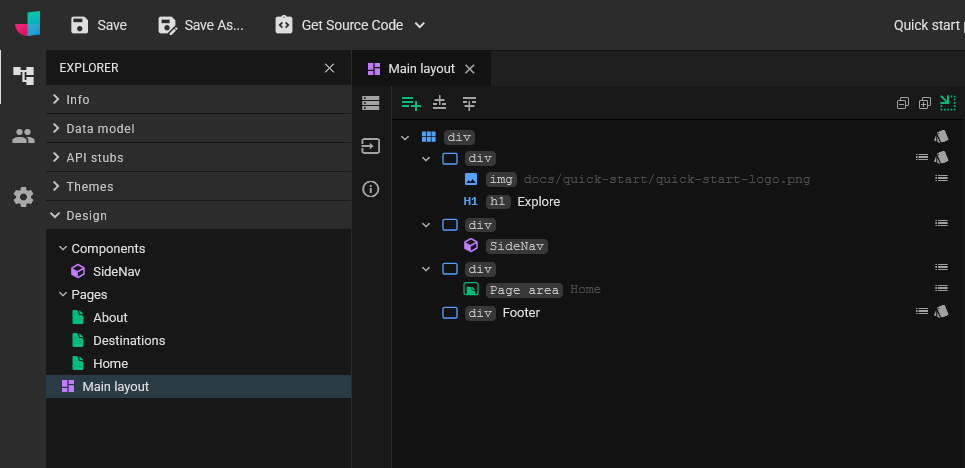Collapse the div containing Page area
Screen dimensions: 965x468
click(426, 269)
